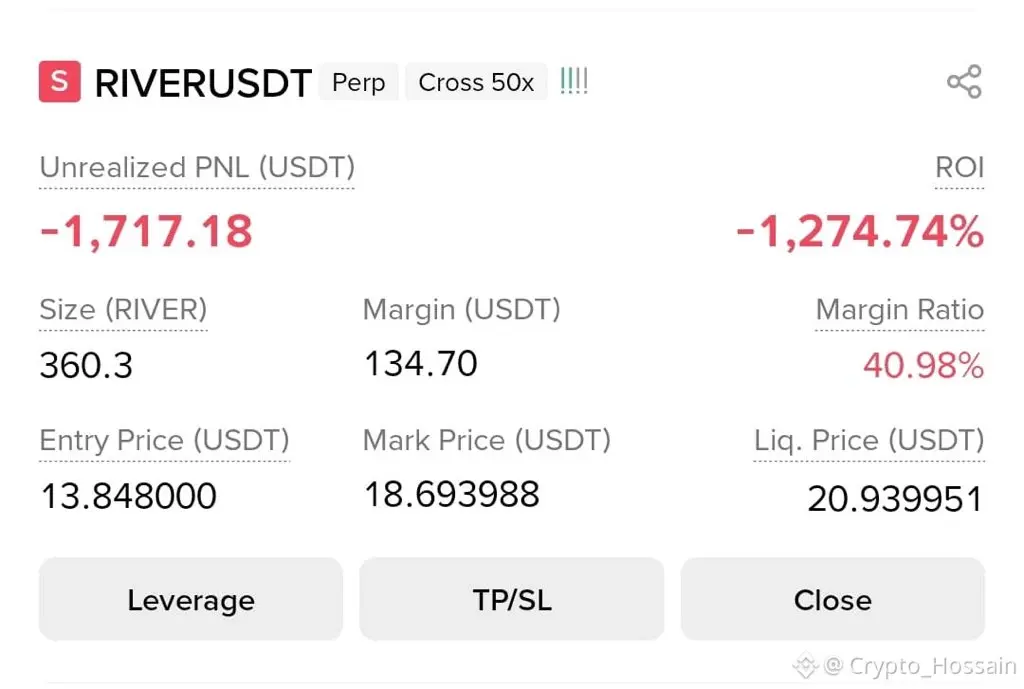Tap the Entry Price (USDT) label
This screenshot has width=1024, height=689.
coord(164,440)
